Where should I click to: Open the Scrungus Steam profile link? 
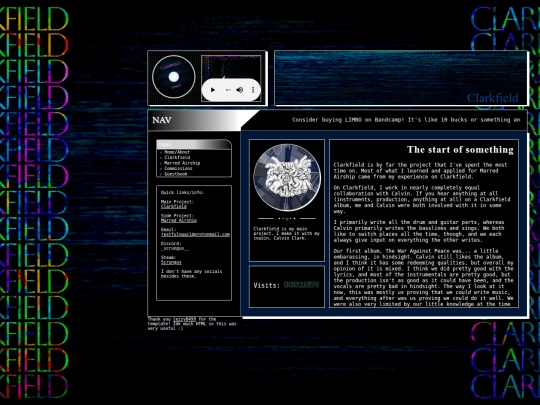tap(171, 262)
